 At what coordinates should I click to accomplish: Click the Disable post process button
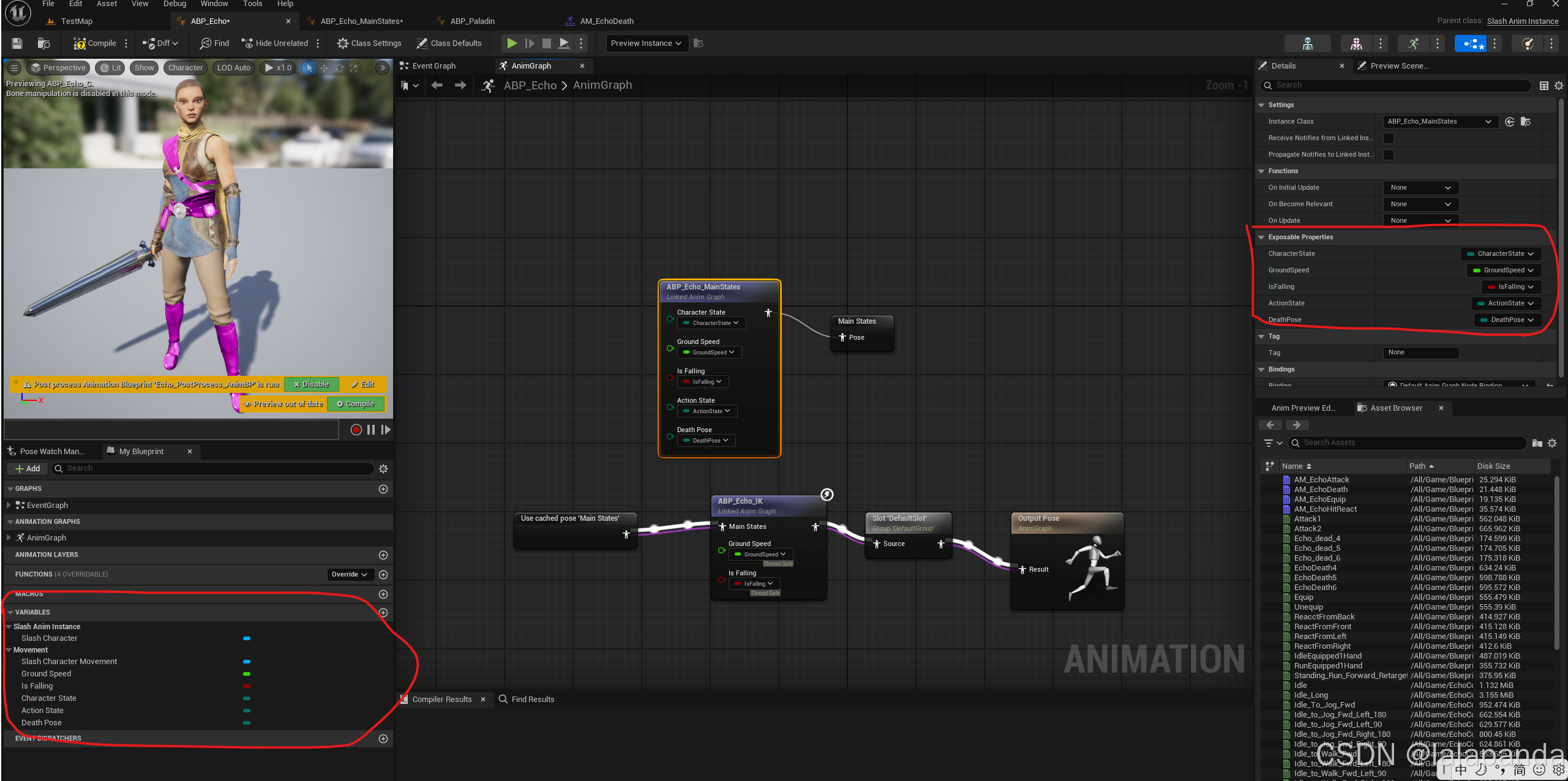311,385
